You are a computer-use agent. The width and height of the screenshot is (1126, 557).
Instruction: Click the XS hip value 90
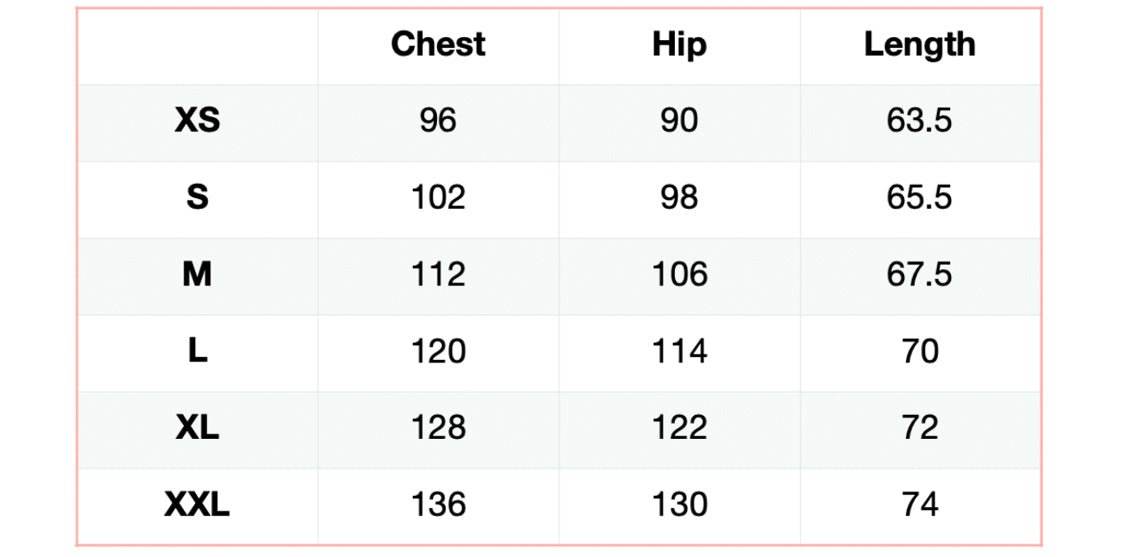(679, 121)
